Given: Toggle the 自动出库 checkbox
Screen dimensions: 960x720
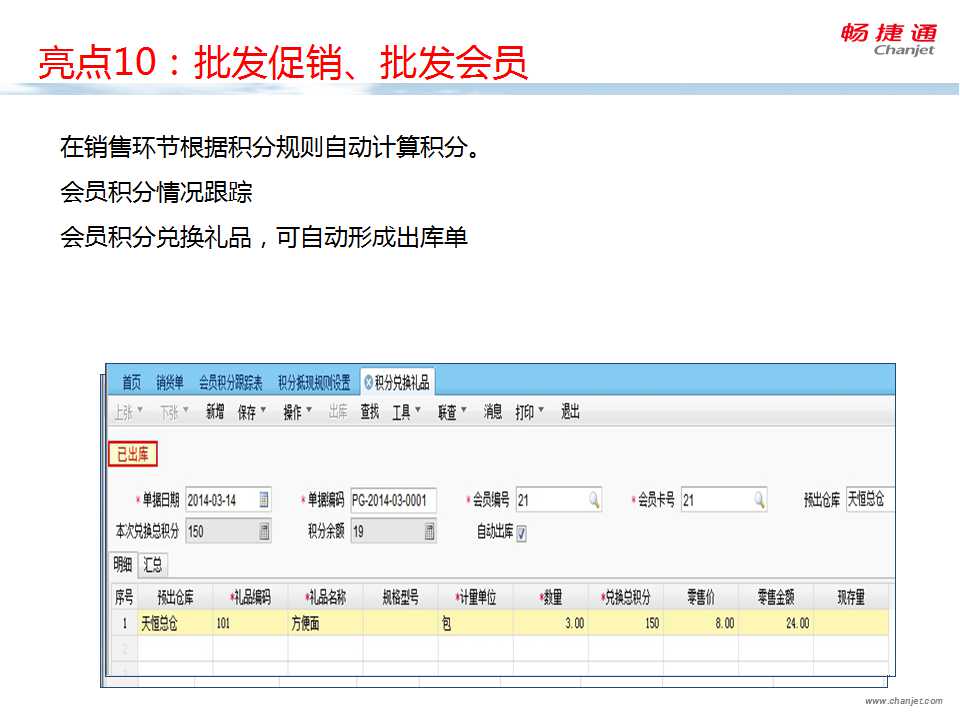Looking at the screenshot, I should click(521, 533).
